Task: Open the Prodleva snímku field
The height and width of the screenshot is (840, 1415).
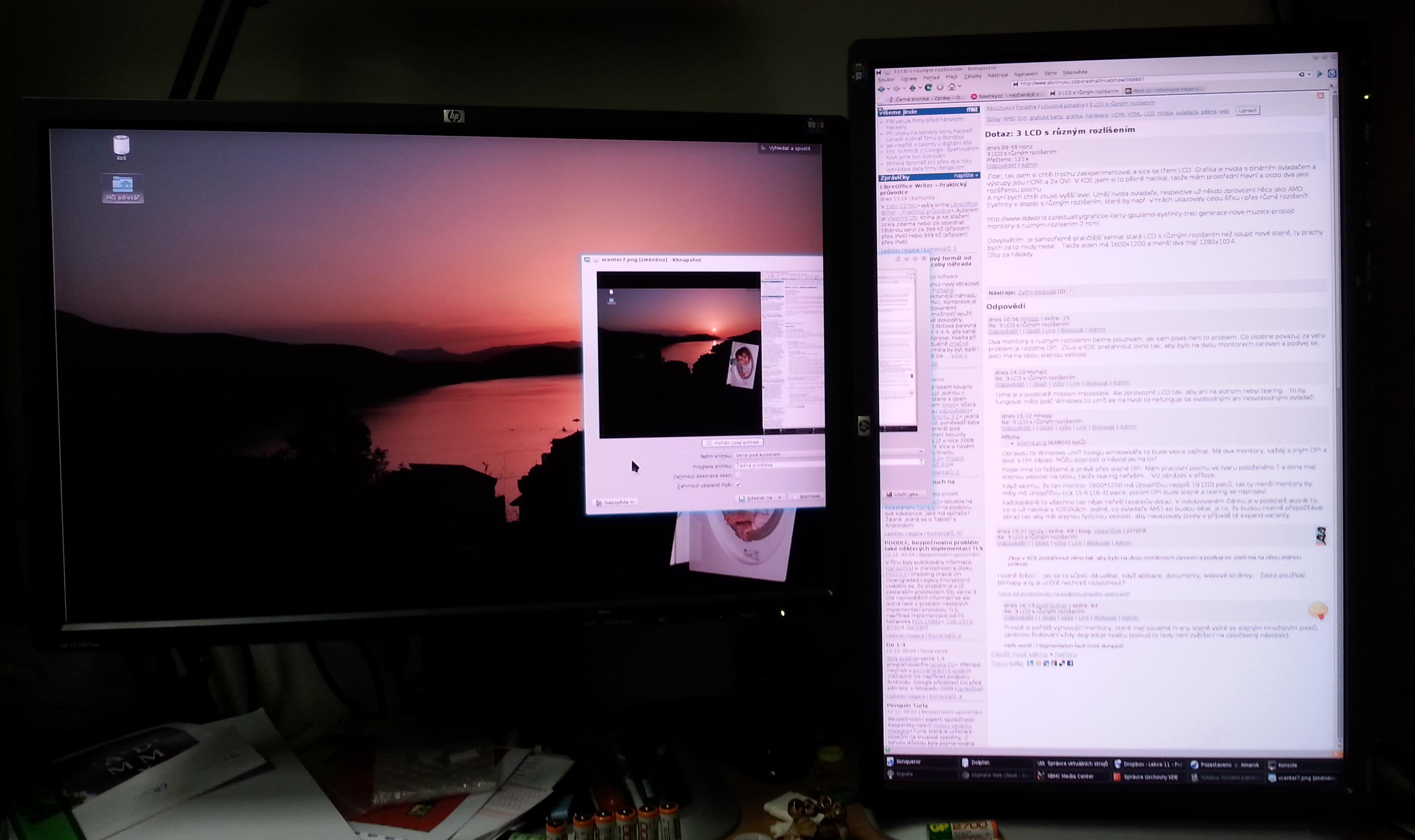Action: click(779, 465)
